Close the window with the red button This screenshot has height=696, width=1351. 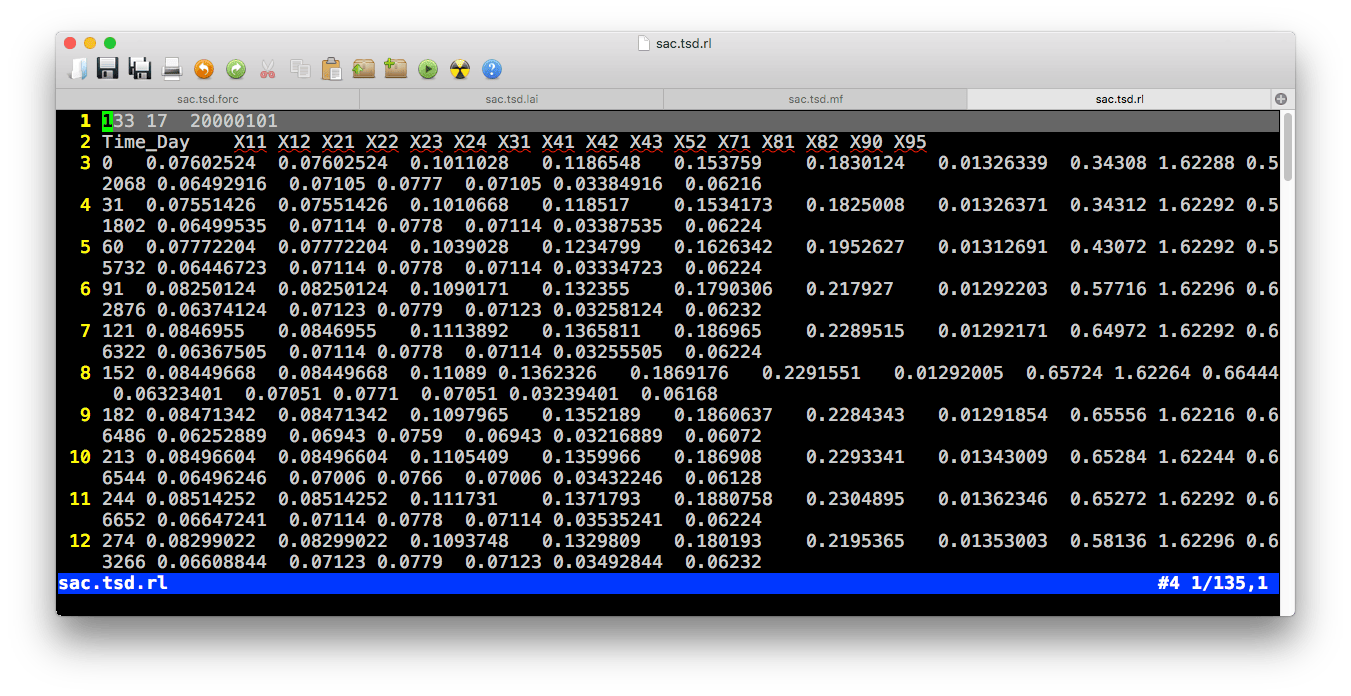point(70,43)
